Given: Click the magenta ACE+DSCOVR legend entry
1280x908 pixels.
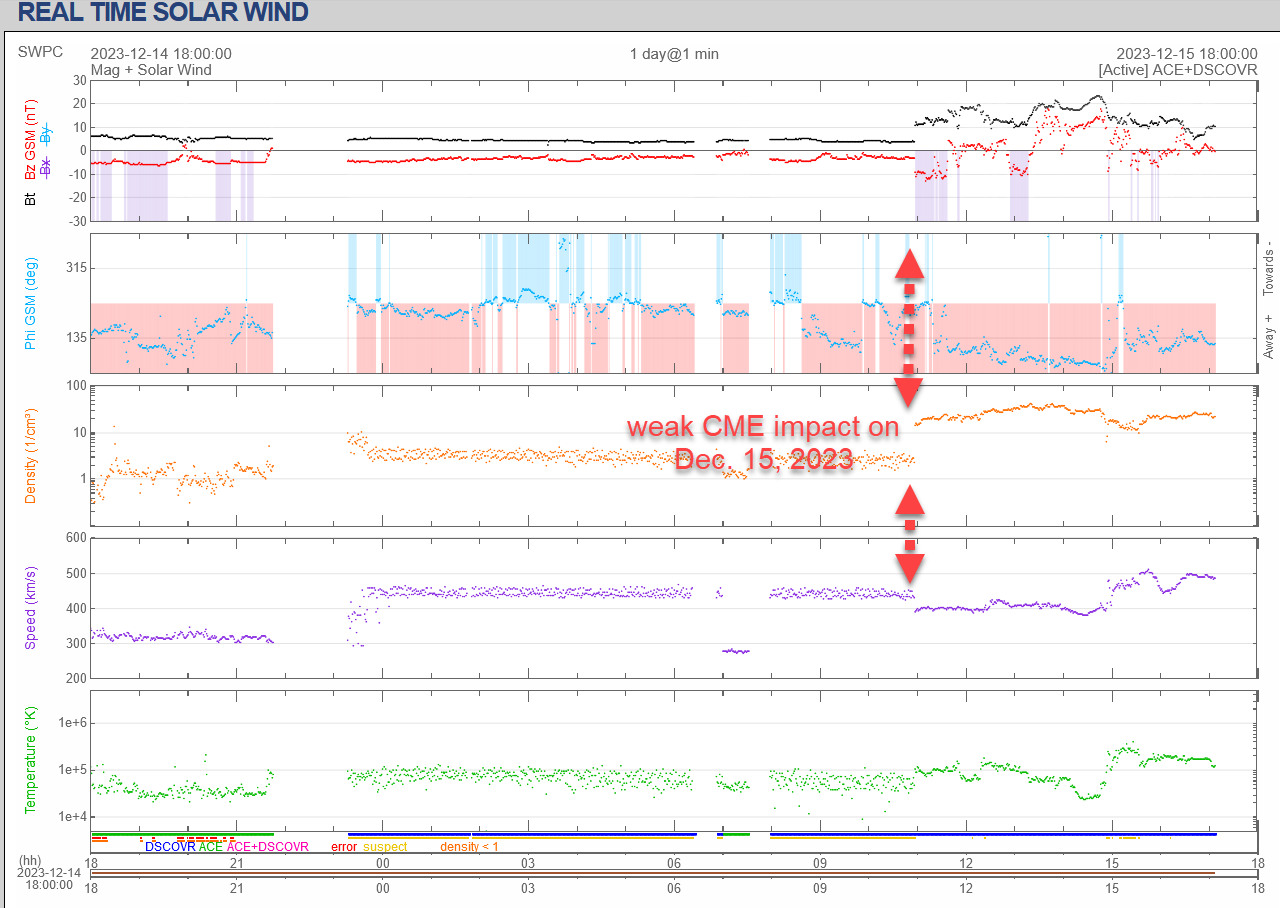Looking at the screenshot, I should coord(268,847).
